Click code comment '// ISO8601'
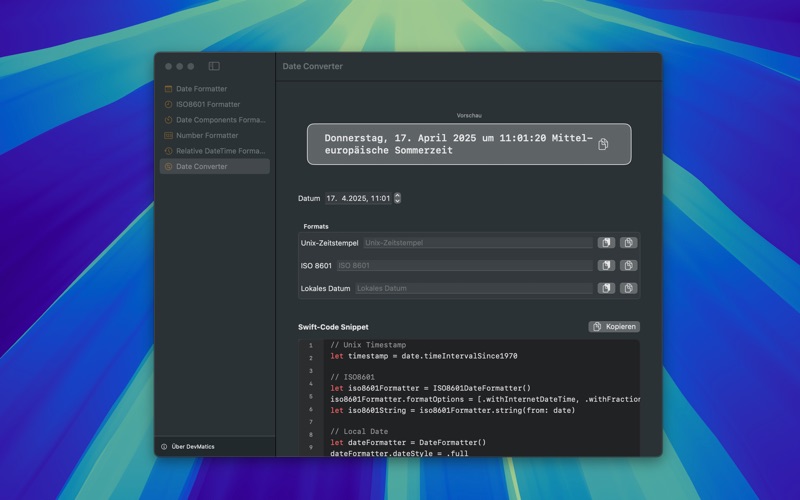The image size is (800, 500). click(352, 377)
